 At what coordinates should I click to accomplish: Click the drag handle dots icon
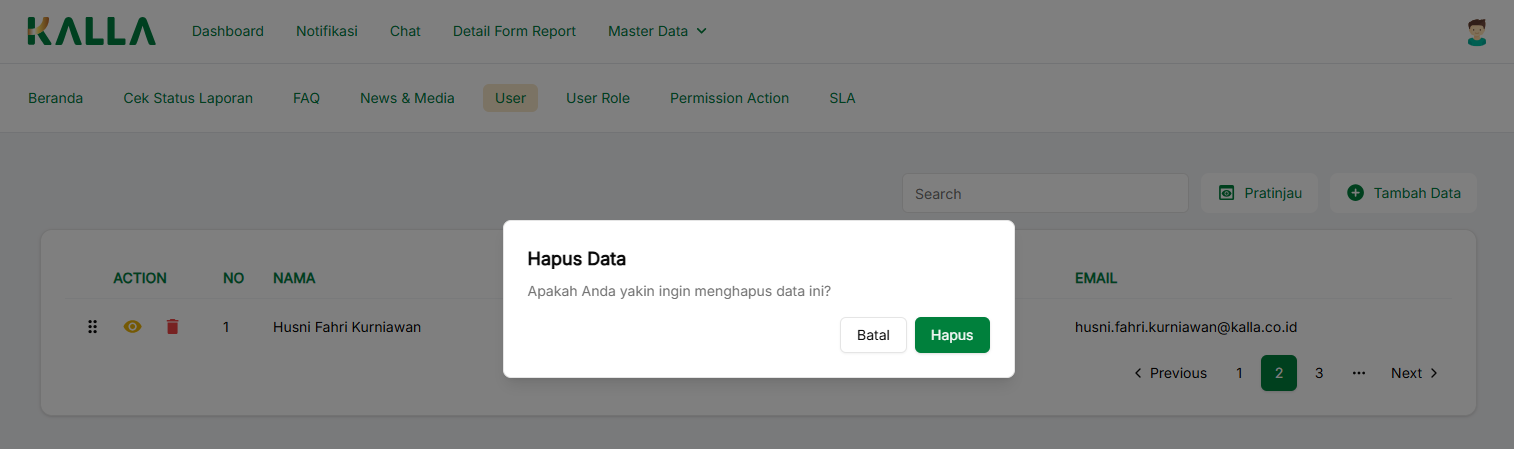[92, 327]
